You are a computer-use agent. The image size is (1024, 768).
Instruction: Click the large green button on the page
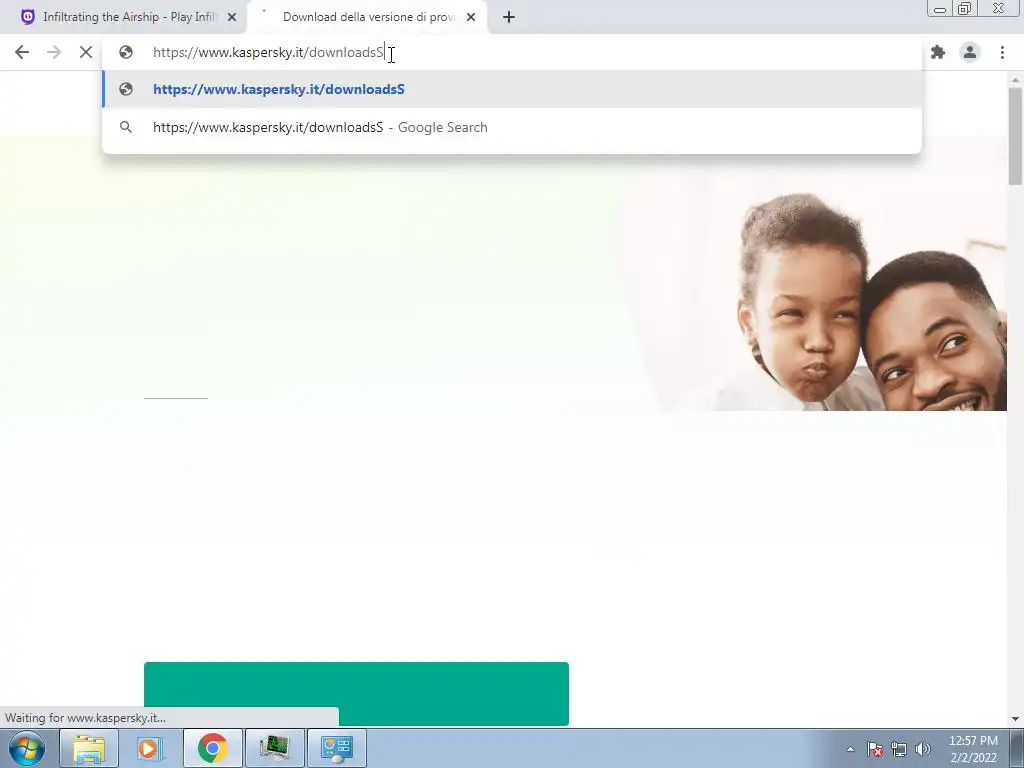pos(356,694)
